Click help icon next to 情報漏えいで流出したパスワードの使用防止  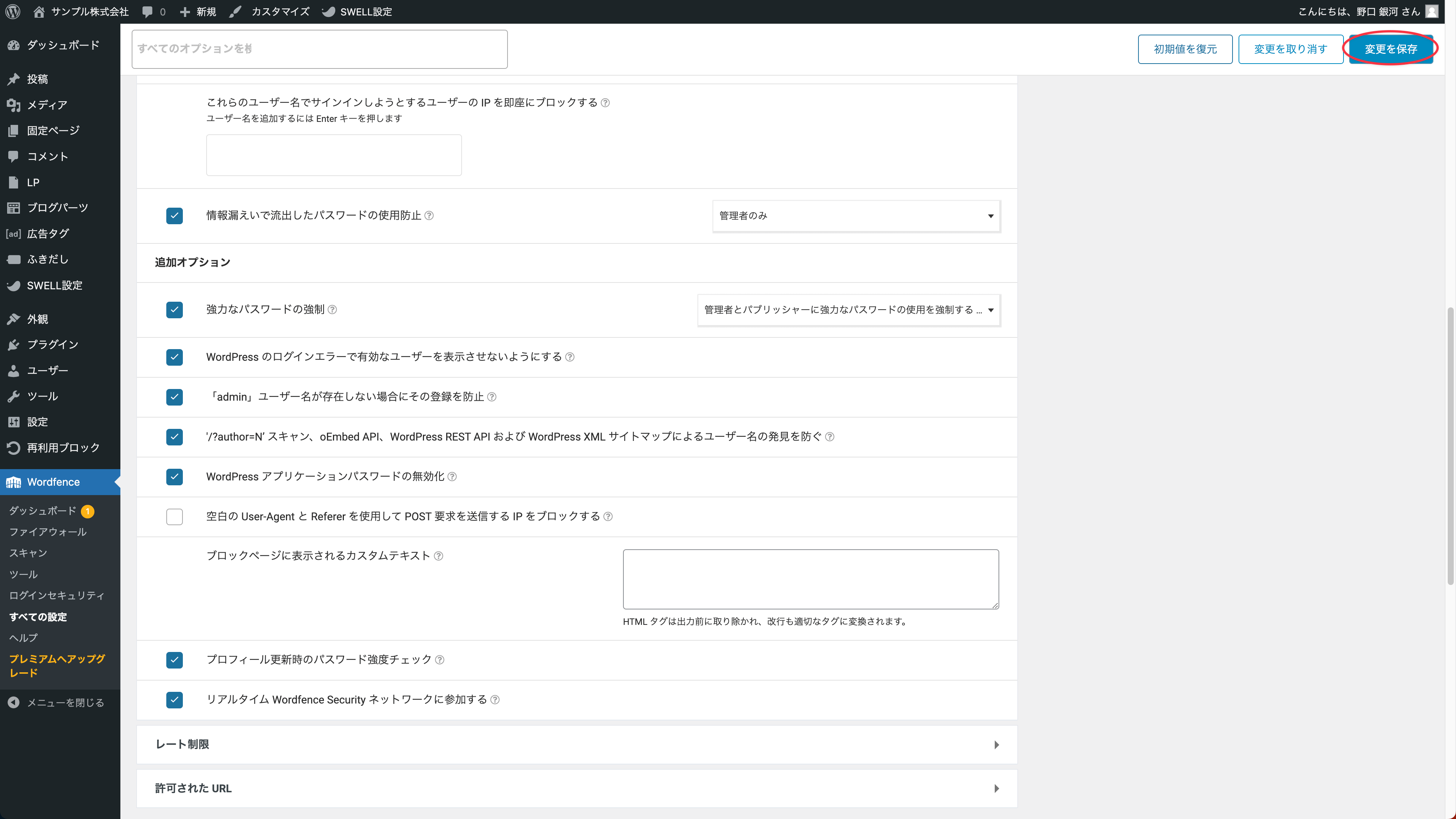click(429, 215)
